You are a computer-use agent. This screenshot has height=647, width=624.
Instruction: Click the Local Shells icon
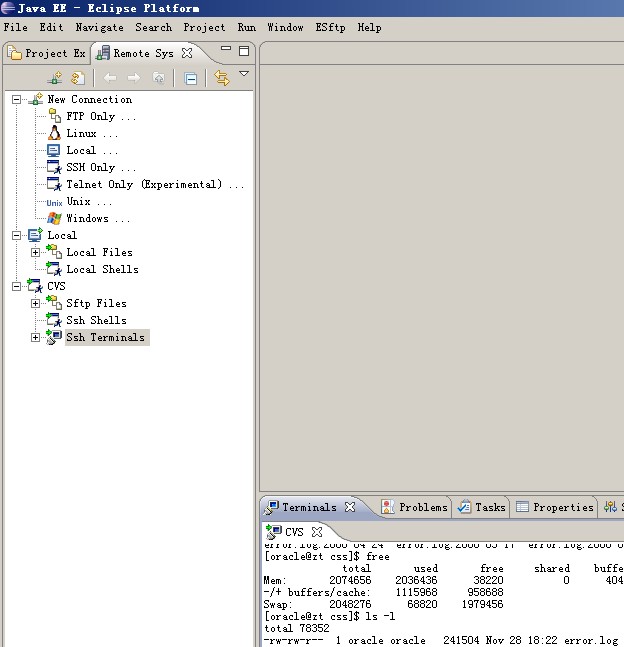pos(54,269)
